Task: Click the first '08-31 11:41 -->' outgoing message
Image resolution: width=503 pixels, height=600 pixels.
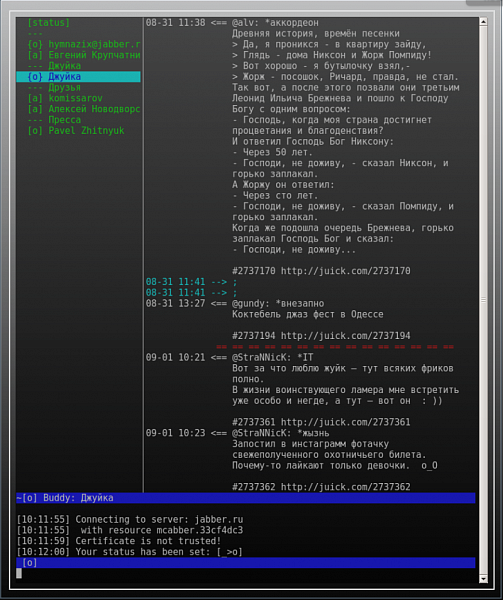Action: tap(191, 282)
